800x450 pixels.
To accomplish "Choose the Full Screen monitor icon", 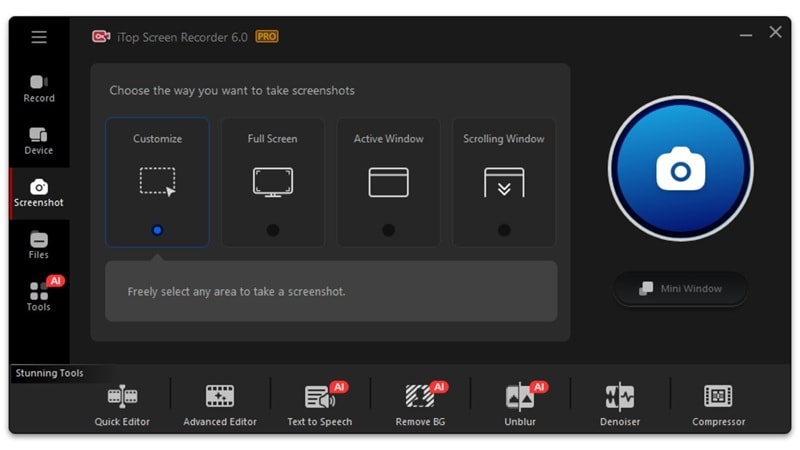I will click(x=273, y=182).
